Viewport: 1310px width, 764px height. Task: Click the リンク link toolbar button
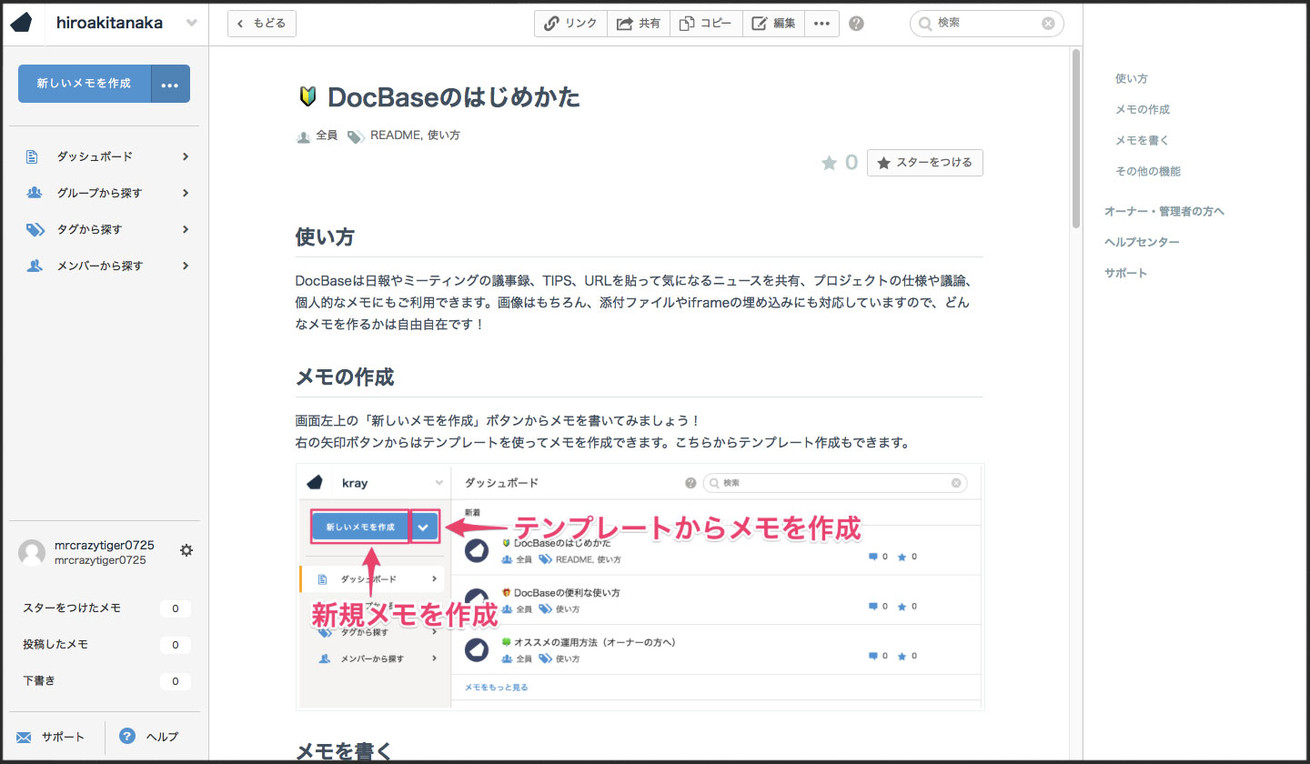[571, 23]
